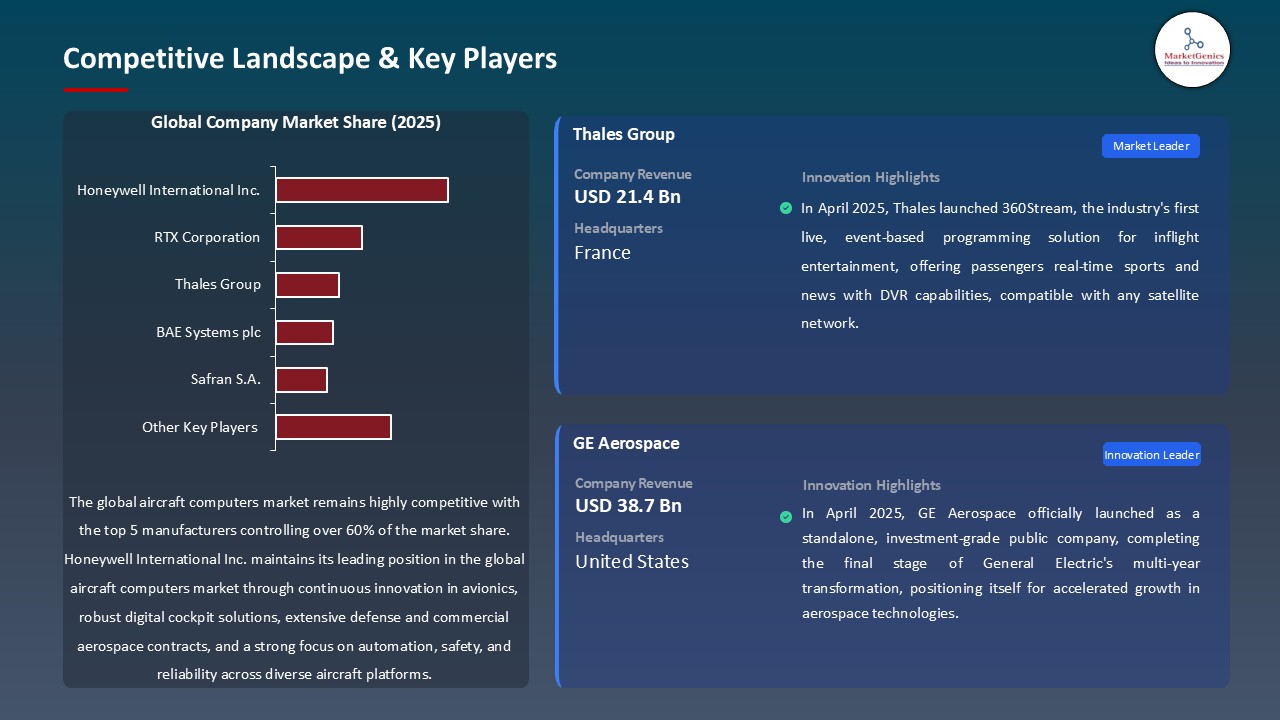The width and height of the screenshot is (1280, 720).
Task: Click the MarketGenics logo
Action: (1192, 50)
